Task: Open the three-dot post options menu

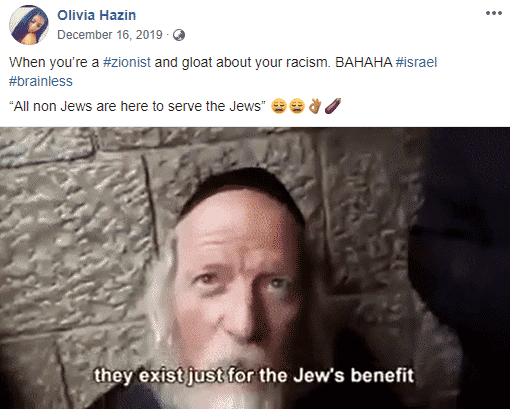Action: (494, 13)
